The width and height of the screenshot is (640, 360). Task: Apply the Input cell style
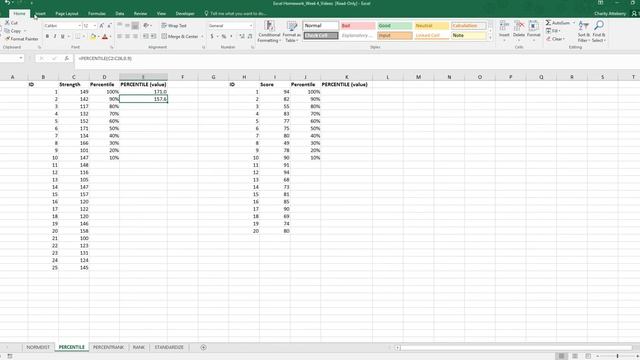tap(394, 36)
